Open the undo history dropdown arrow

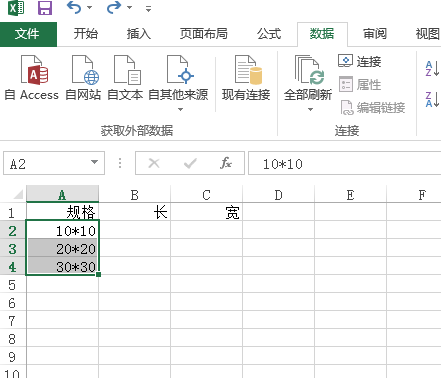(89, 8)
